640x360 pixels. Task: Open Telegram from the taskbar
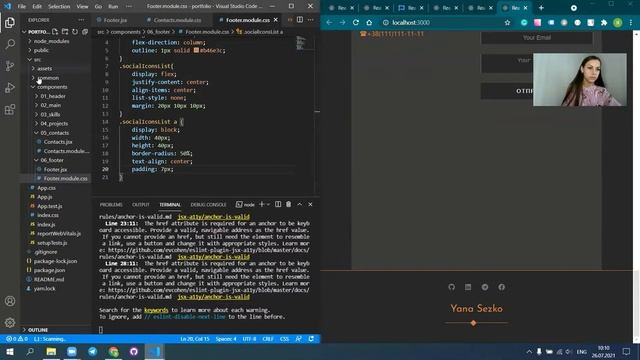[93, 351]
